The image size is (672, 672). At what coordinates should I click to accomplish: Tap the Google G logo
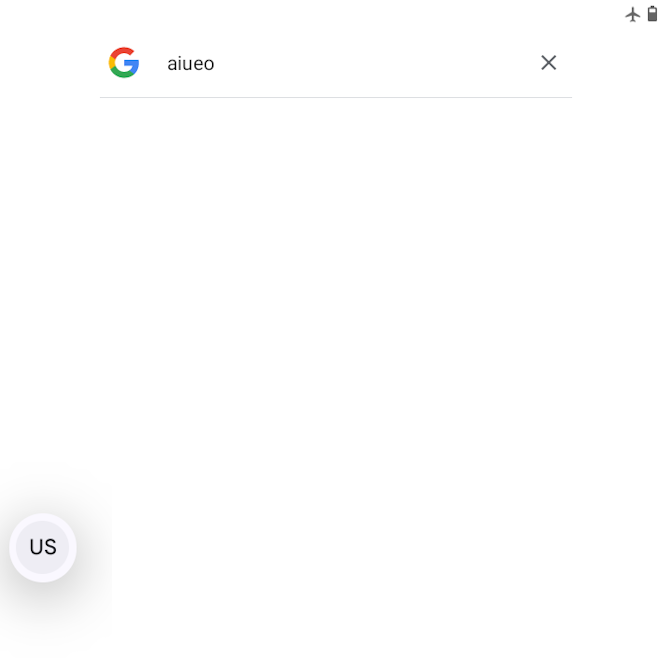(124, 63)
